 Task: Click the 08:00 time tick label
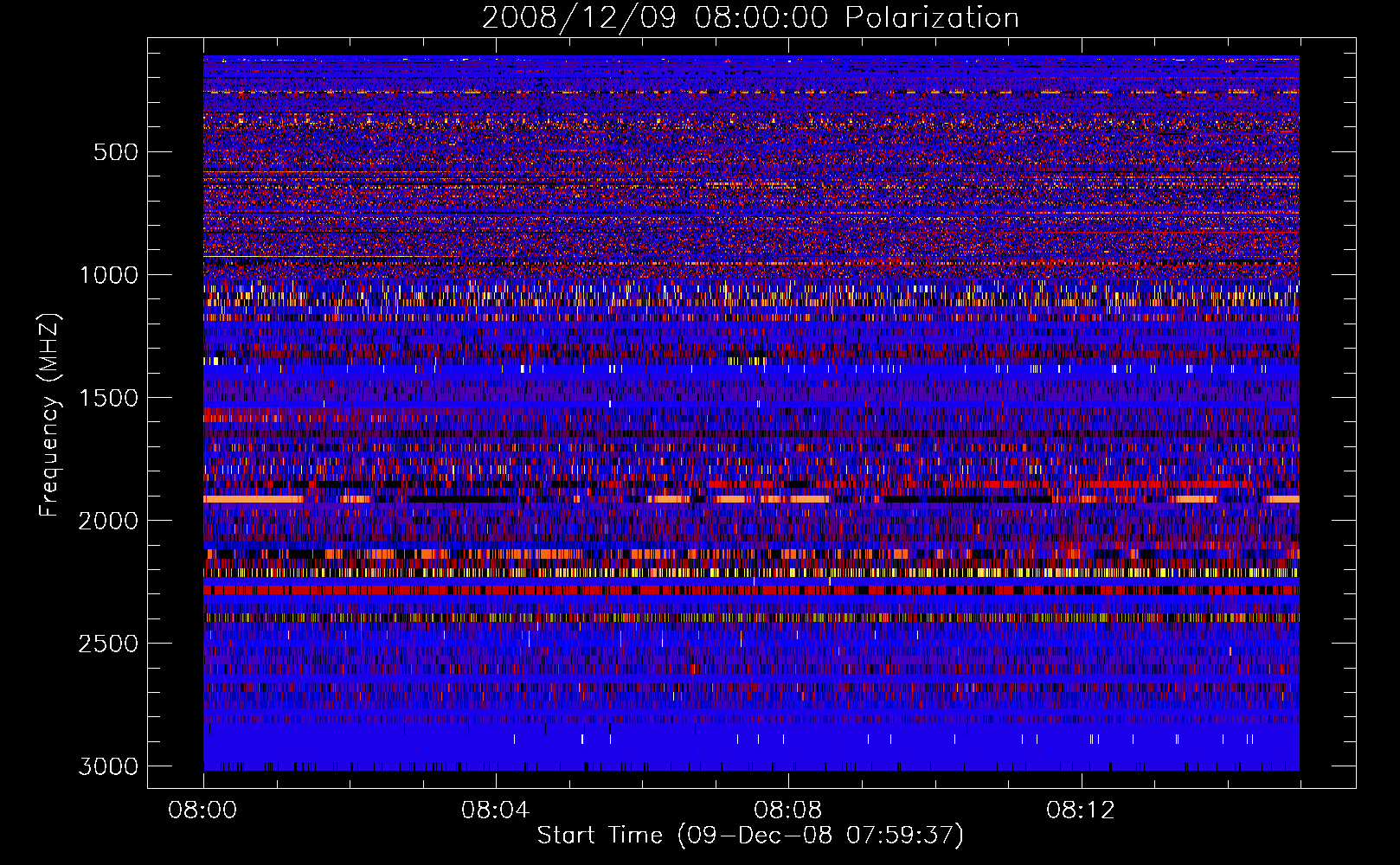(x=202, y=811)
